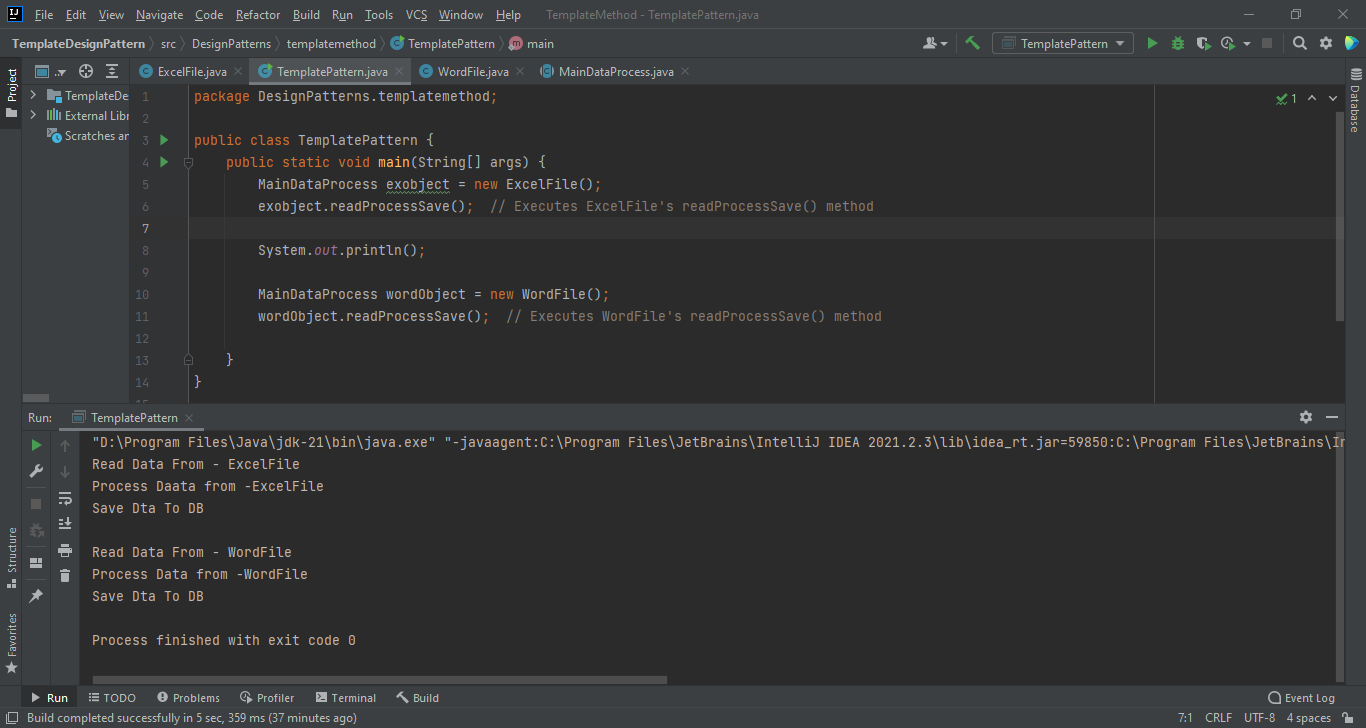Toggle the Project tool window stripe button
Image resolution: width=1366 pixels, height=728 pixels.
point(11,93)
